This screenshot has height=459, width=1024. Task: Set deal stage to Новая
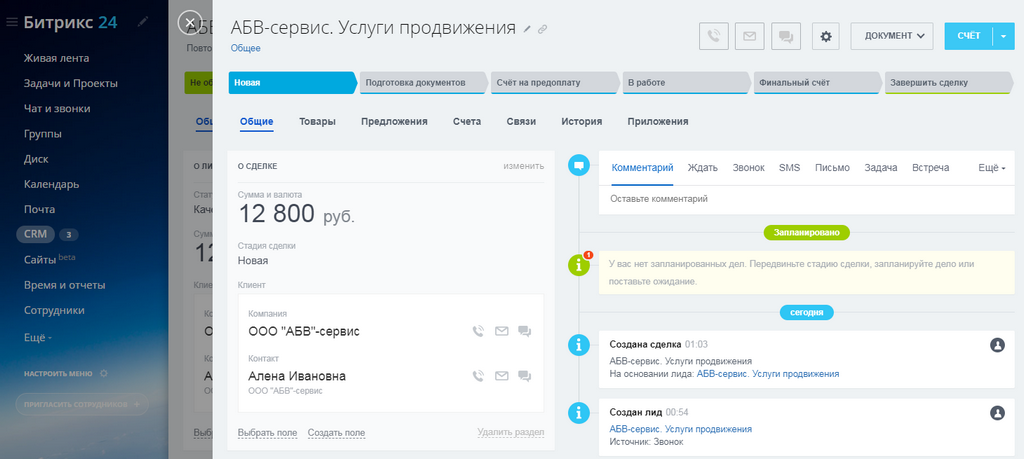point(293,83)
